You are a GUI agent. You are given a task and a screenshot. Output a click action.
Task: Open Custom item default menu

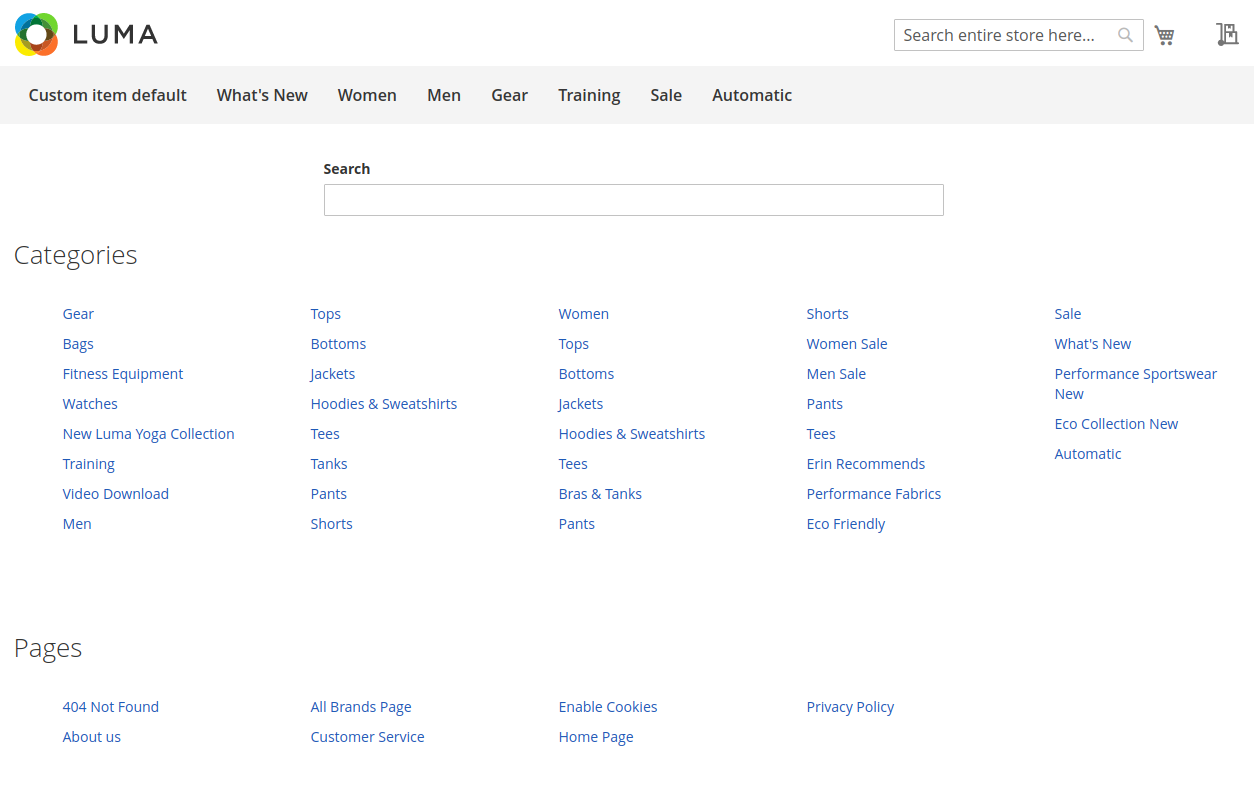[108, 95]
